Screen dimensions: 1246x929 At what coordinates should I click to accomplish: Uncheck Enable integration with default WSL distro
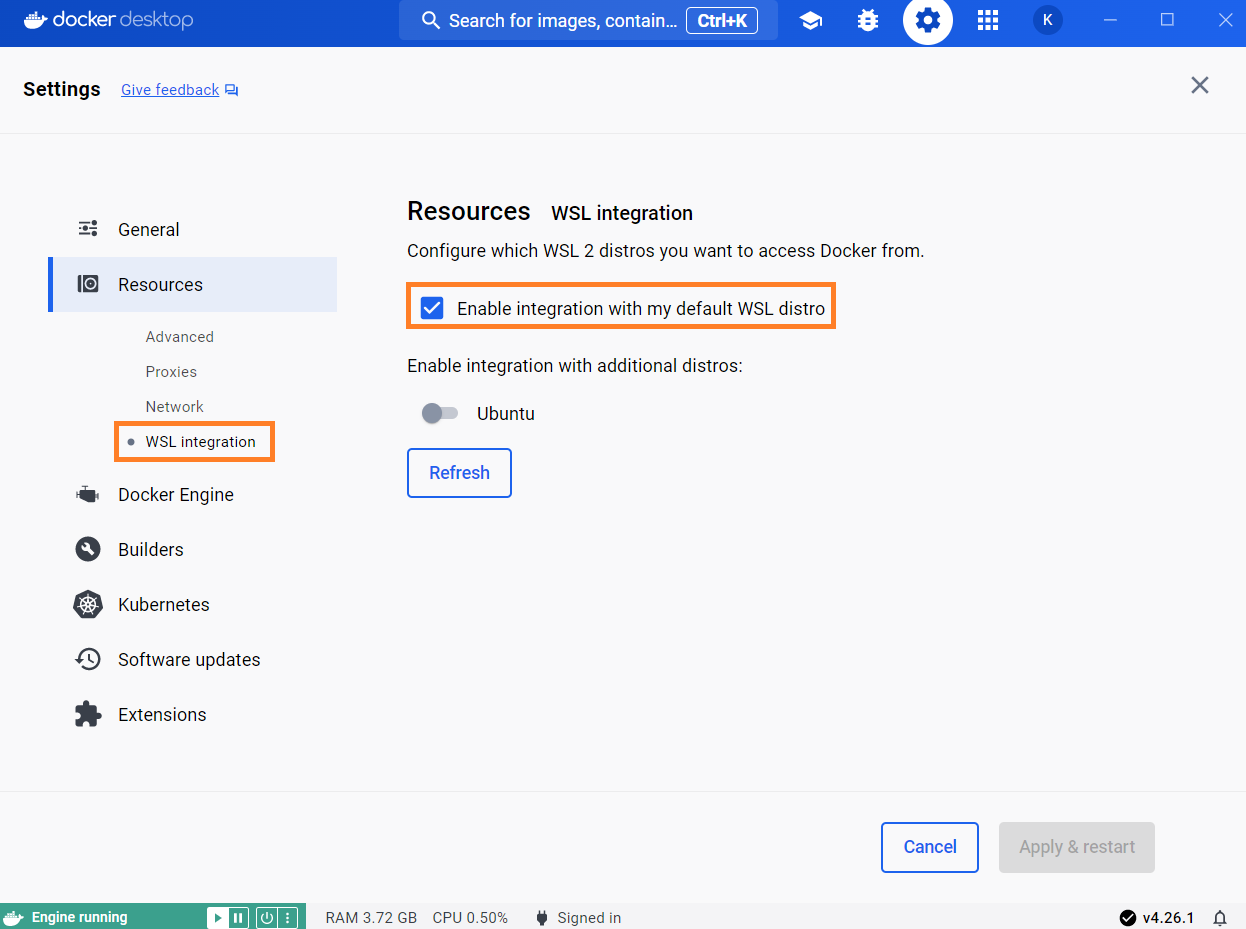tap(432, 308)
